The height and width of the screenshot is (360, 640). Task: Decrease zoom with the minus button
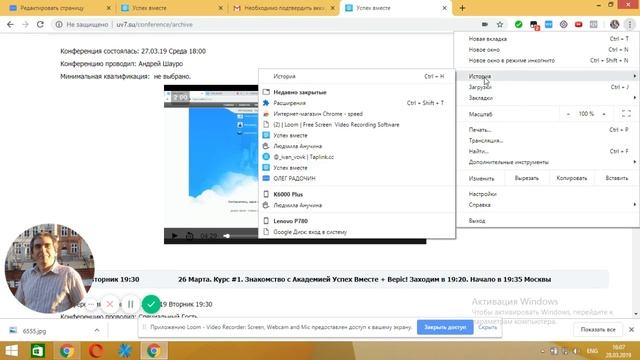[x=568, y=114]
